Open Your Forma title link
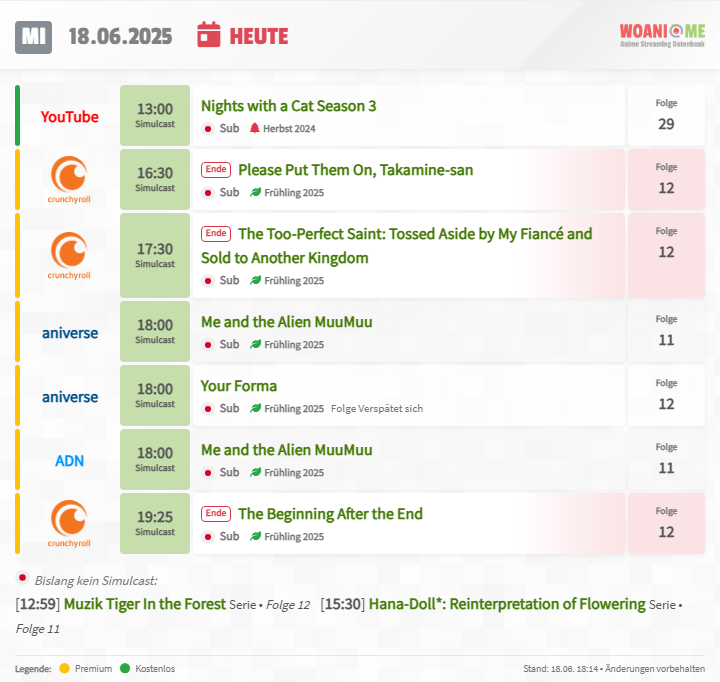Viewport: 720px width, 682px height. click(239, 386)
